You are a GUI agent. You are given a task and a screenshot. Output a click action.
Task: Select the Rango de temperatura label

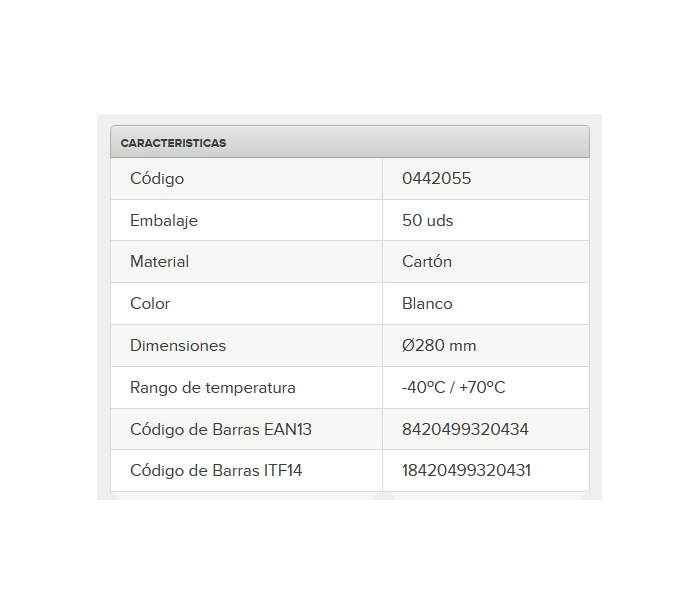(213, 388)
